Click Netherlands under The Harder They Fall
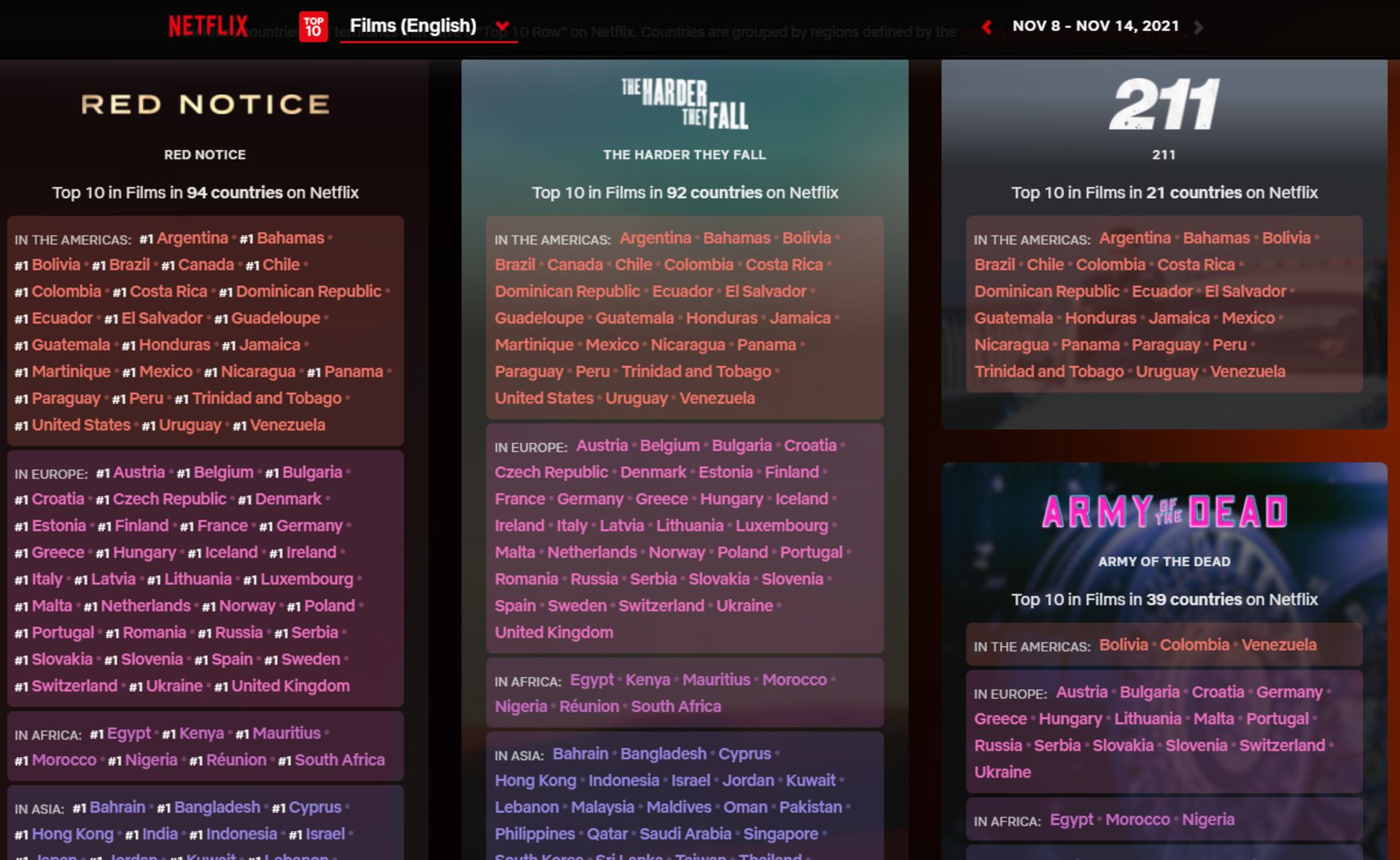The height and width of the screenshot is (860, 1400). (x=592, y=552)
